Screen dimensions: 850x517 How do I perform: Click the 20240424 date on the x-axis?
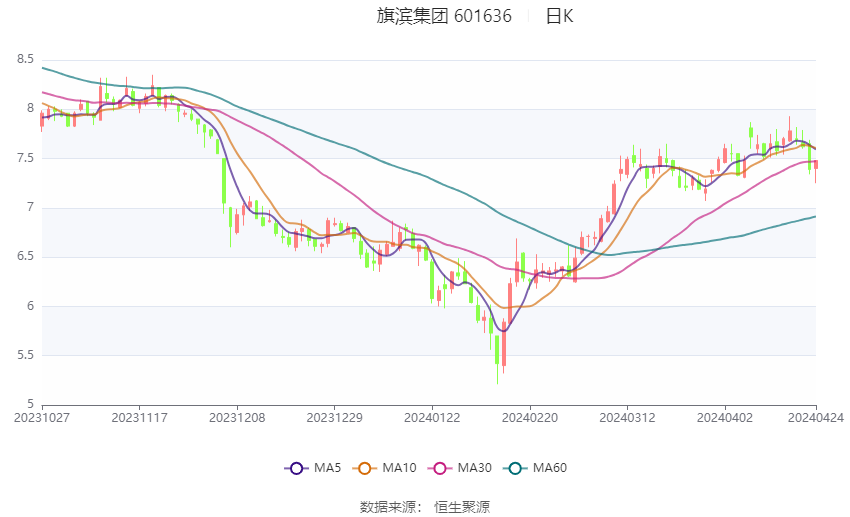pyautogui.click(x=816, y=418)
